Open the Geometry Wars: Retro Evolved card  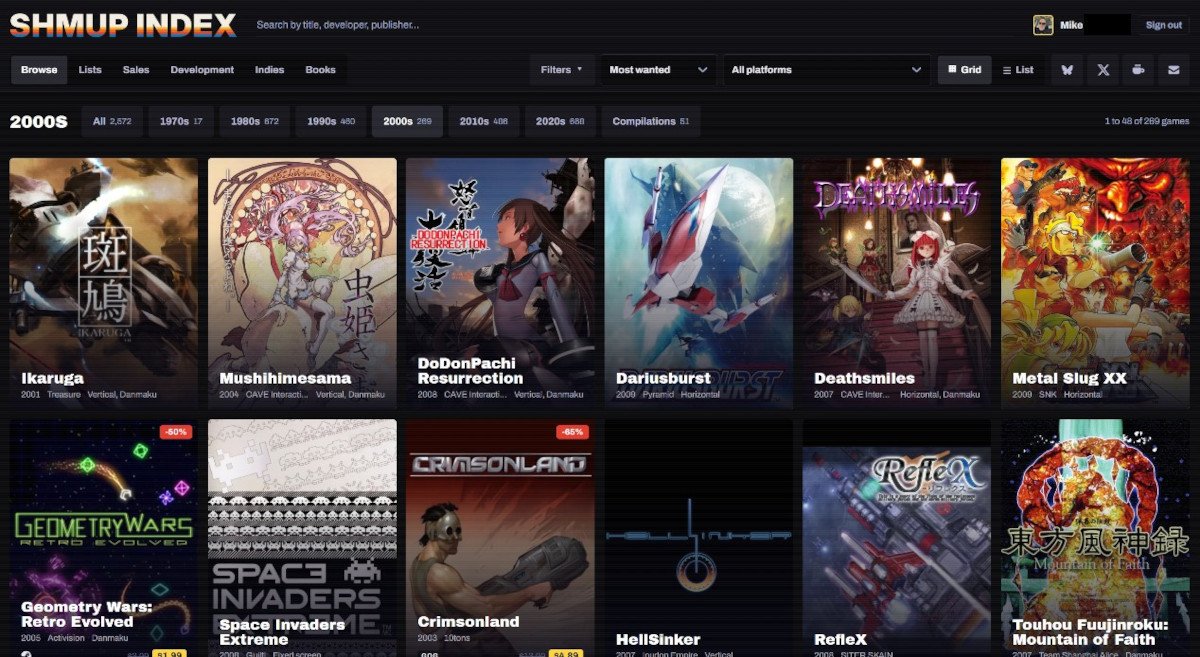104,538
